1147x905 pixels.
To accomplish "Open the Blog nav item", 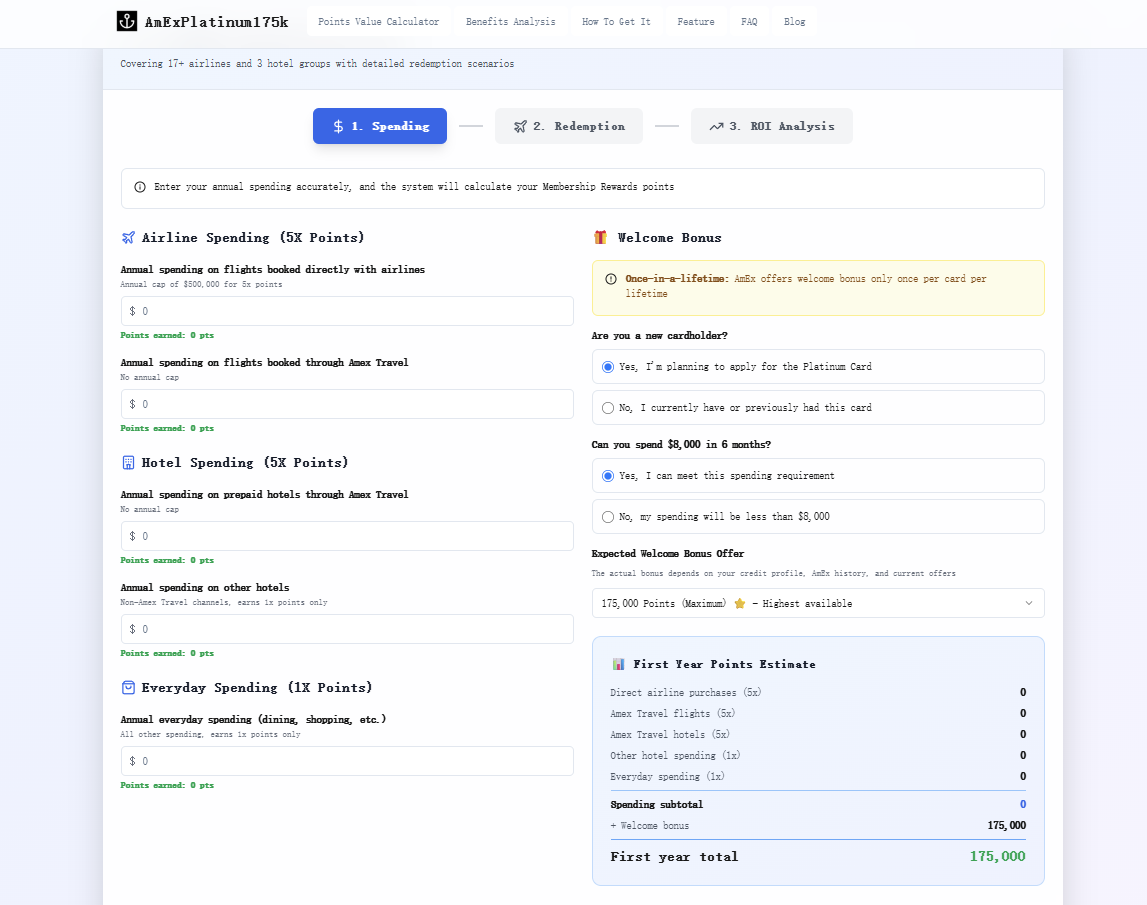I will pyautogui.click(x=794, y=20).
